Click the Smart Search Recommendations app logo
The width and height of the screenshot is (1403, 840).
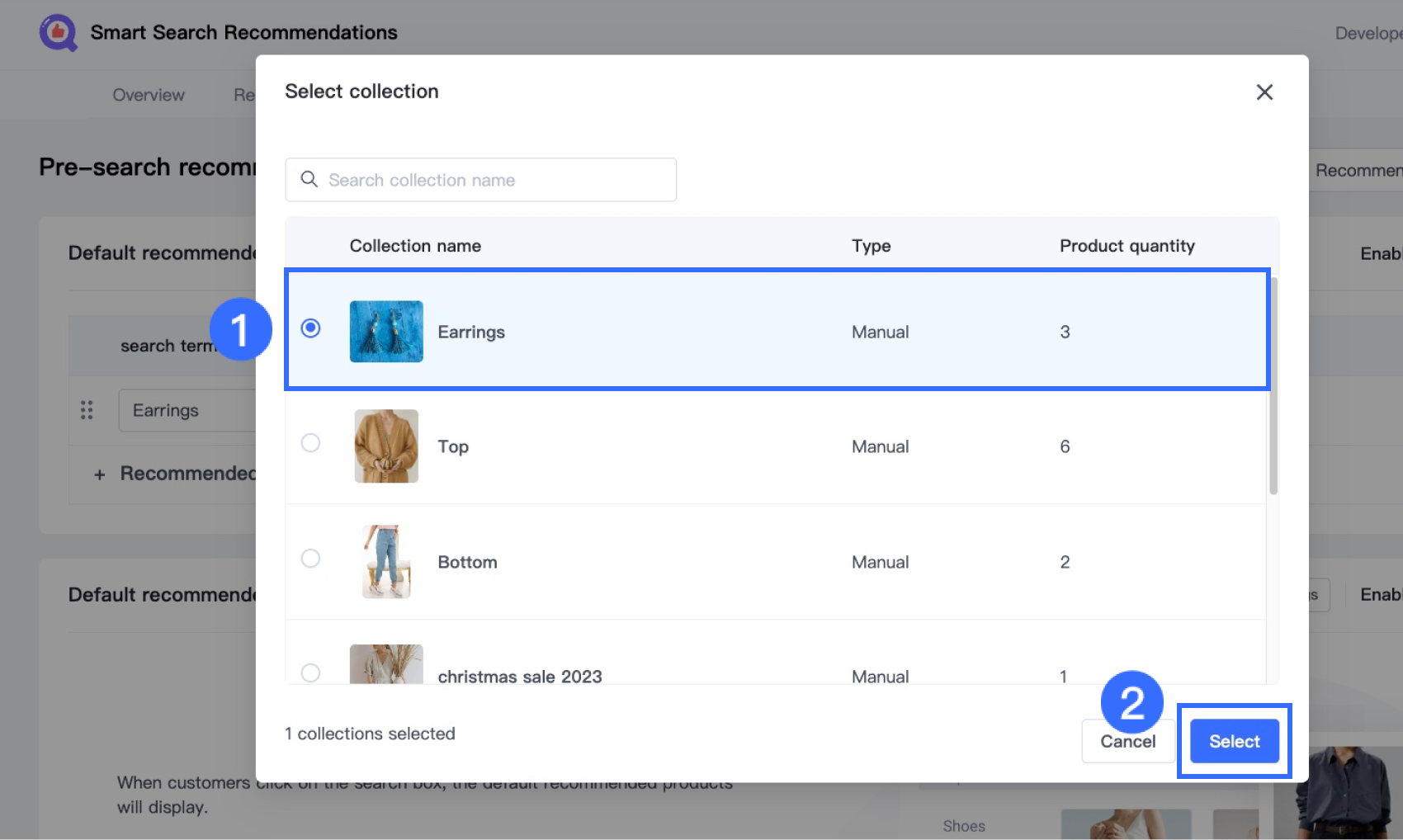coord(58,33)
